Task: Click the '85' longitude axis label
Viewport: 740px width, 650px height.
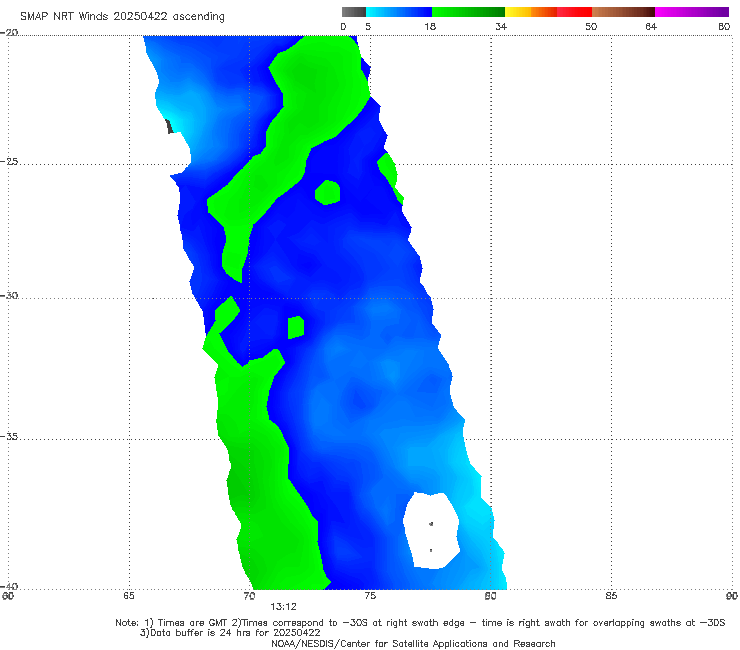Action: [x=611, y=596]
